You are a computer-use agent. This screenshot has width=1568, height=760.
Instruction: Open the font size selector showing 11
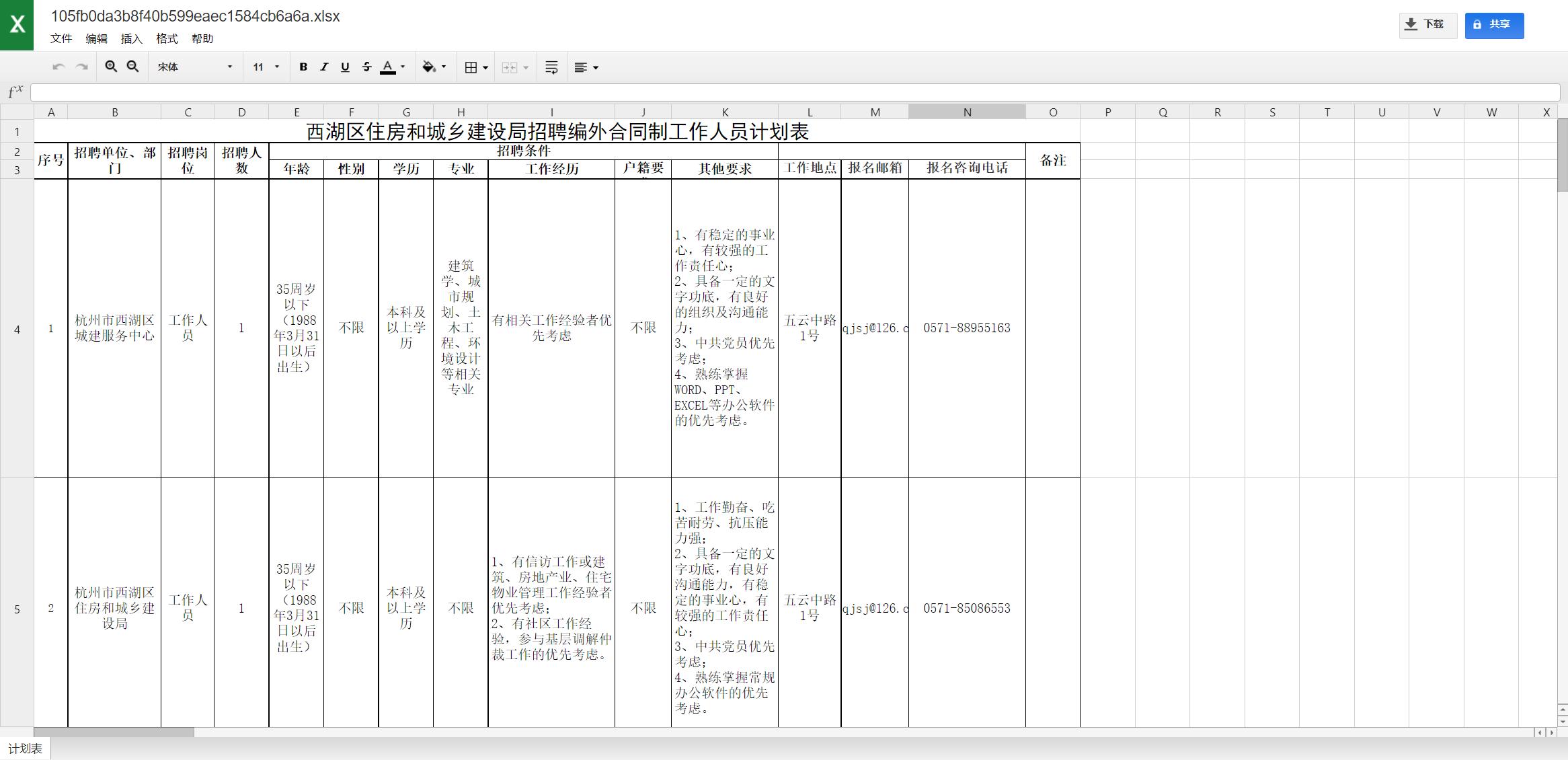264,67
